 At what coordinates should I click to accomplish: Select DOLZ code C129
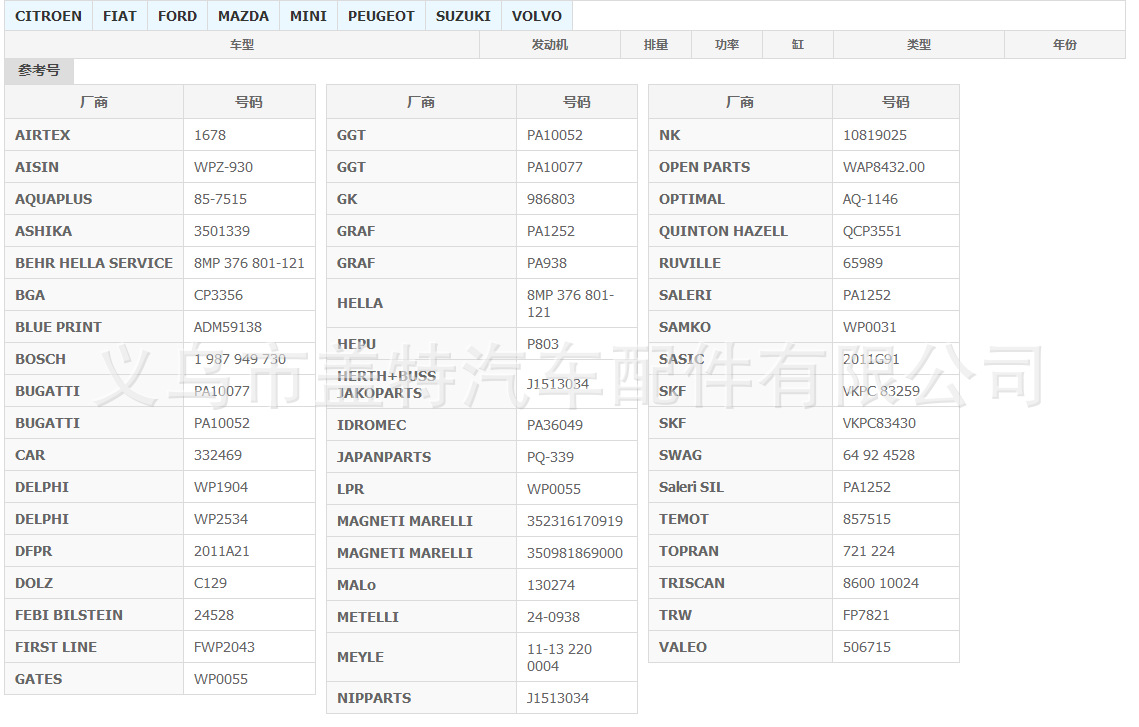(249, 583)
